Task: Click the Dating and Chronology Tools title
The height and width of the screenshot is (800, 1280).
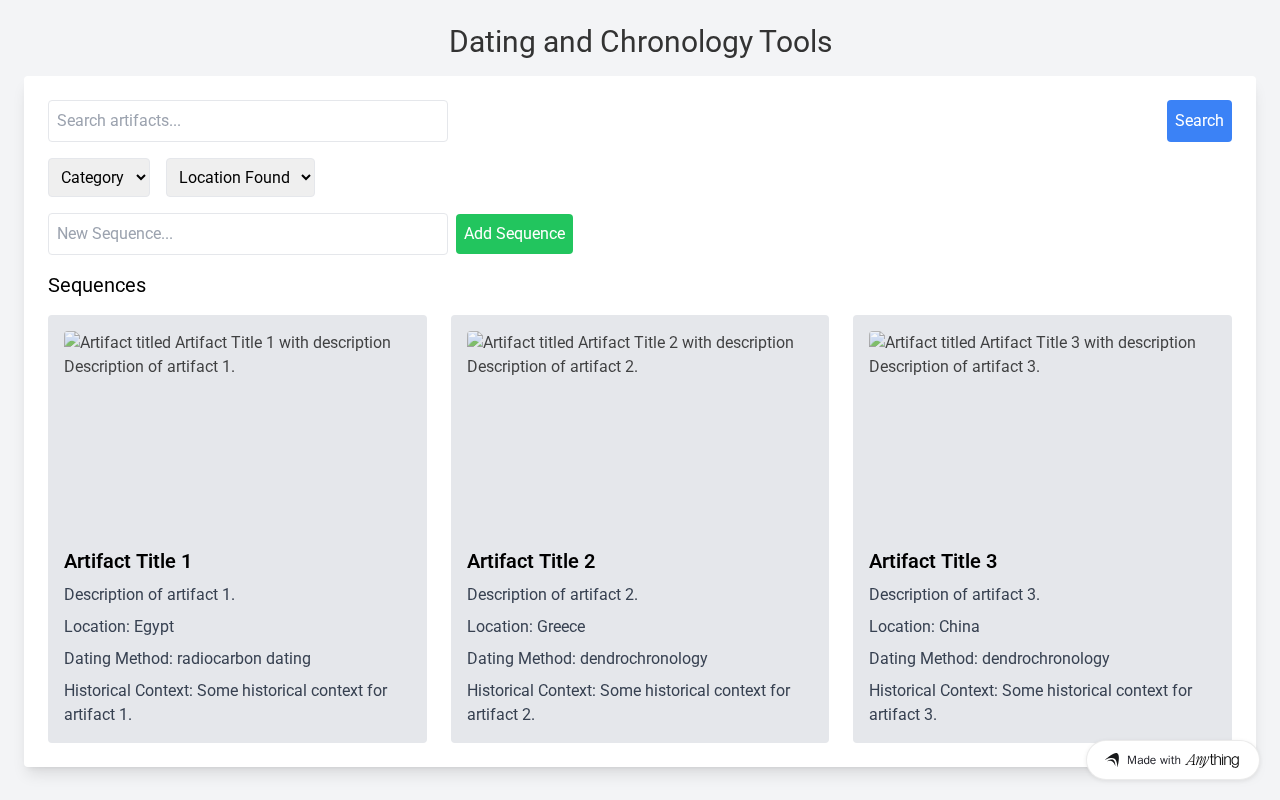Action: [640, 42]
